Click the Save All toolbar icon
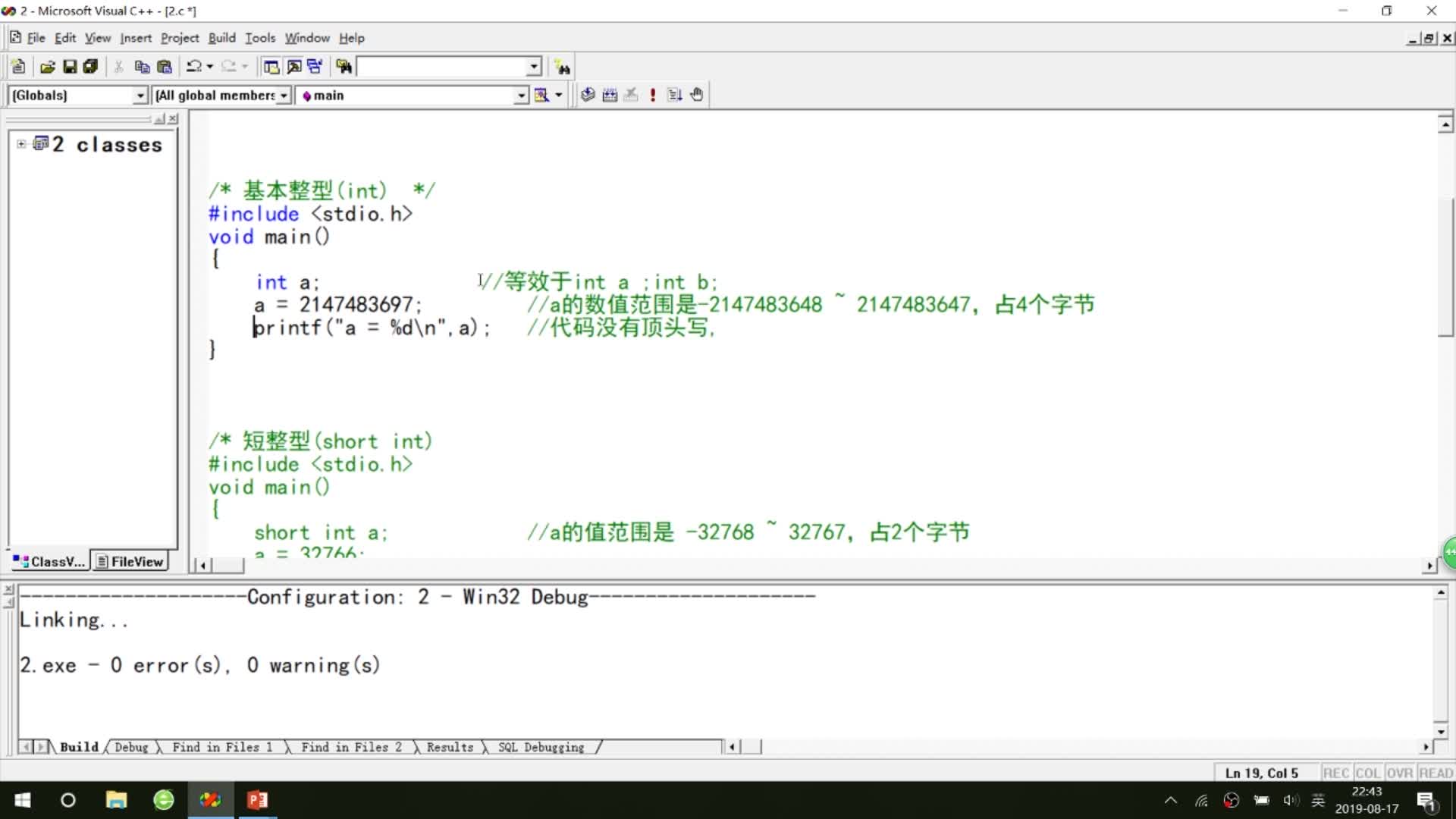1456x819 pixels. click(x=91, y=67)
